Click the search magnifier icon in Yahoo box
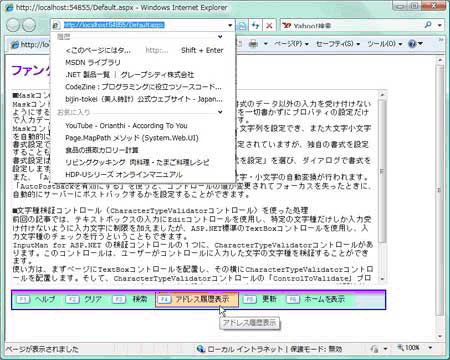Viewport: 450px width, 360px height. (x=428, y=25)
